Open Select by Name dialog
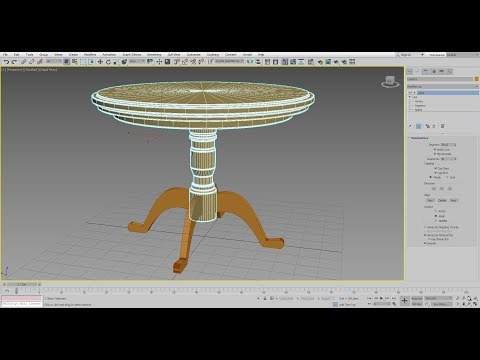480x360 pixels. point(75,62)
